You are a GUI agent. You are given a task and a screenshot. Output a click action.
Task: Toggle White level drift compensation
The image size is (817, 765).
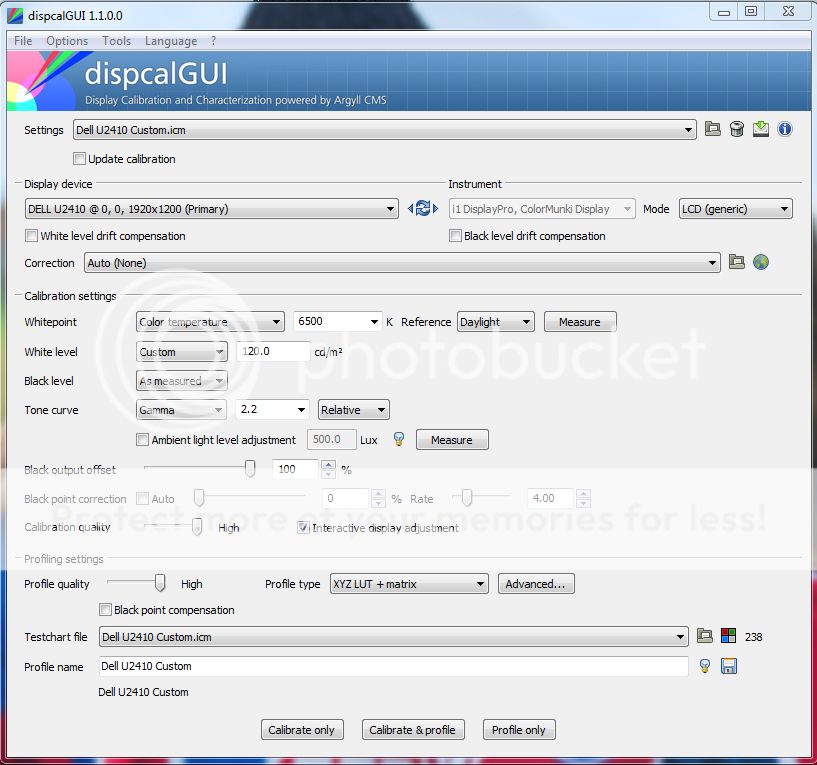(x=31, y=236)
